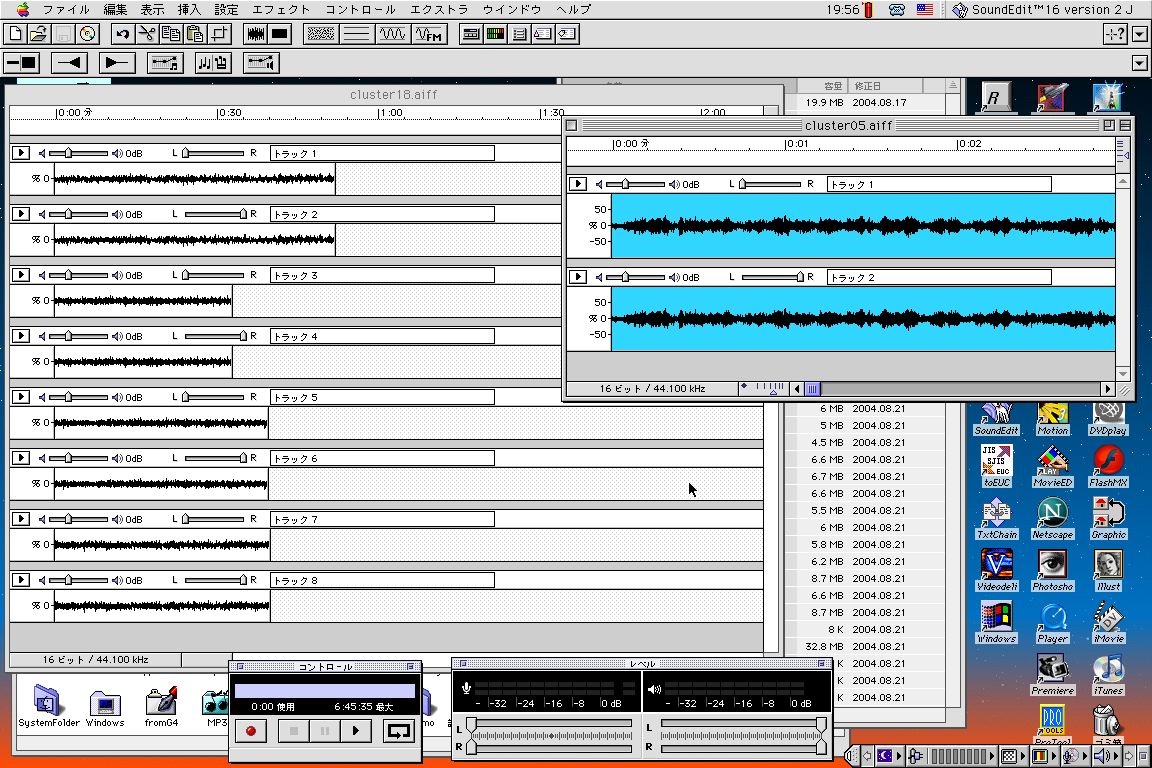The height and width of the screenshot is (768, 1152).
Task: Open the Levels meter palette icon
Action: [x=495, y=34]
